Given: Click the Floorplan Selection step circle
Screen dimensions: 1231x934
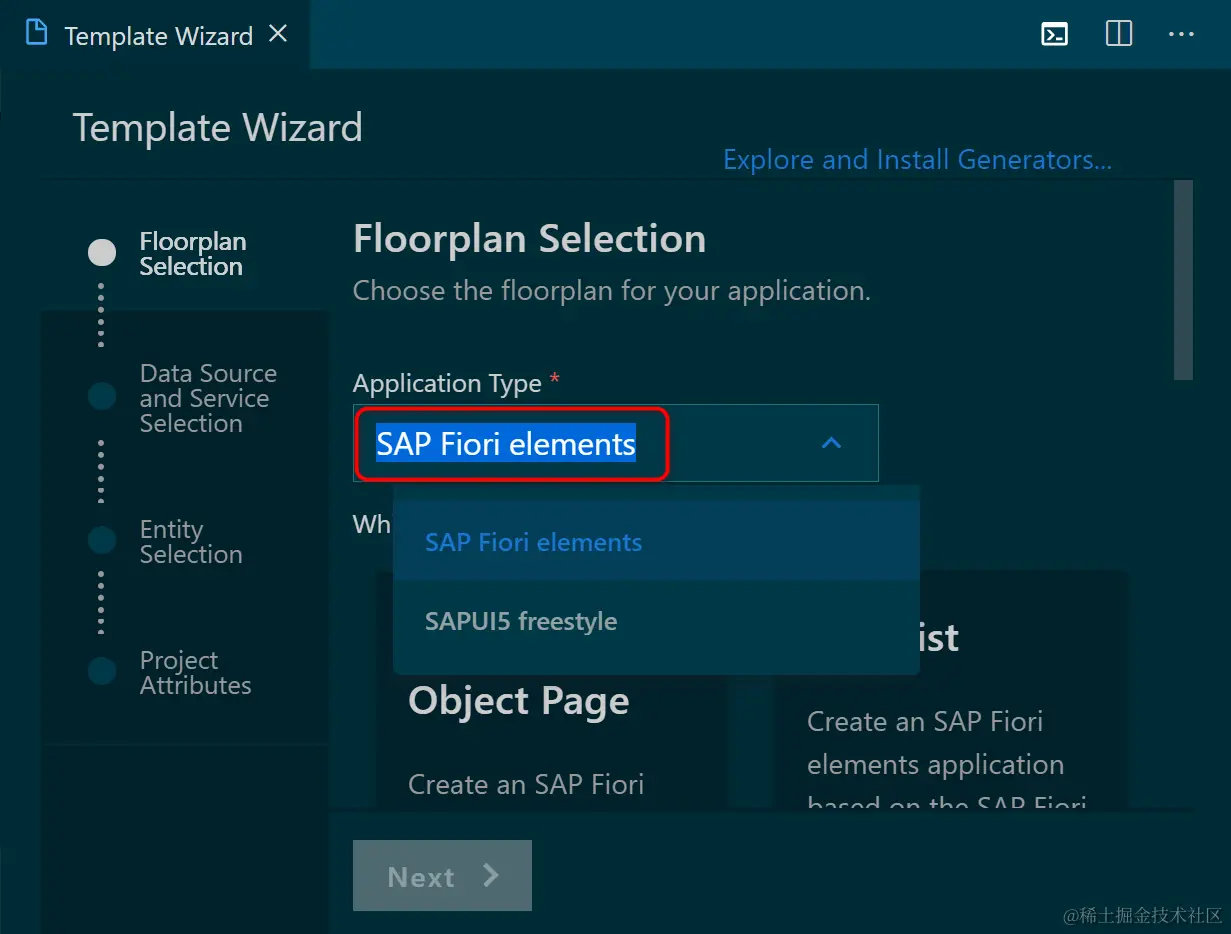Looking at the screenshot, I should (102, 253).
